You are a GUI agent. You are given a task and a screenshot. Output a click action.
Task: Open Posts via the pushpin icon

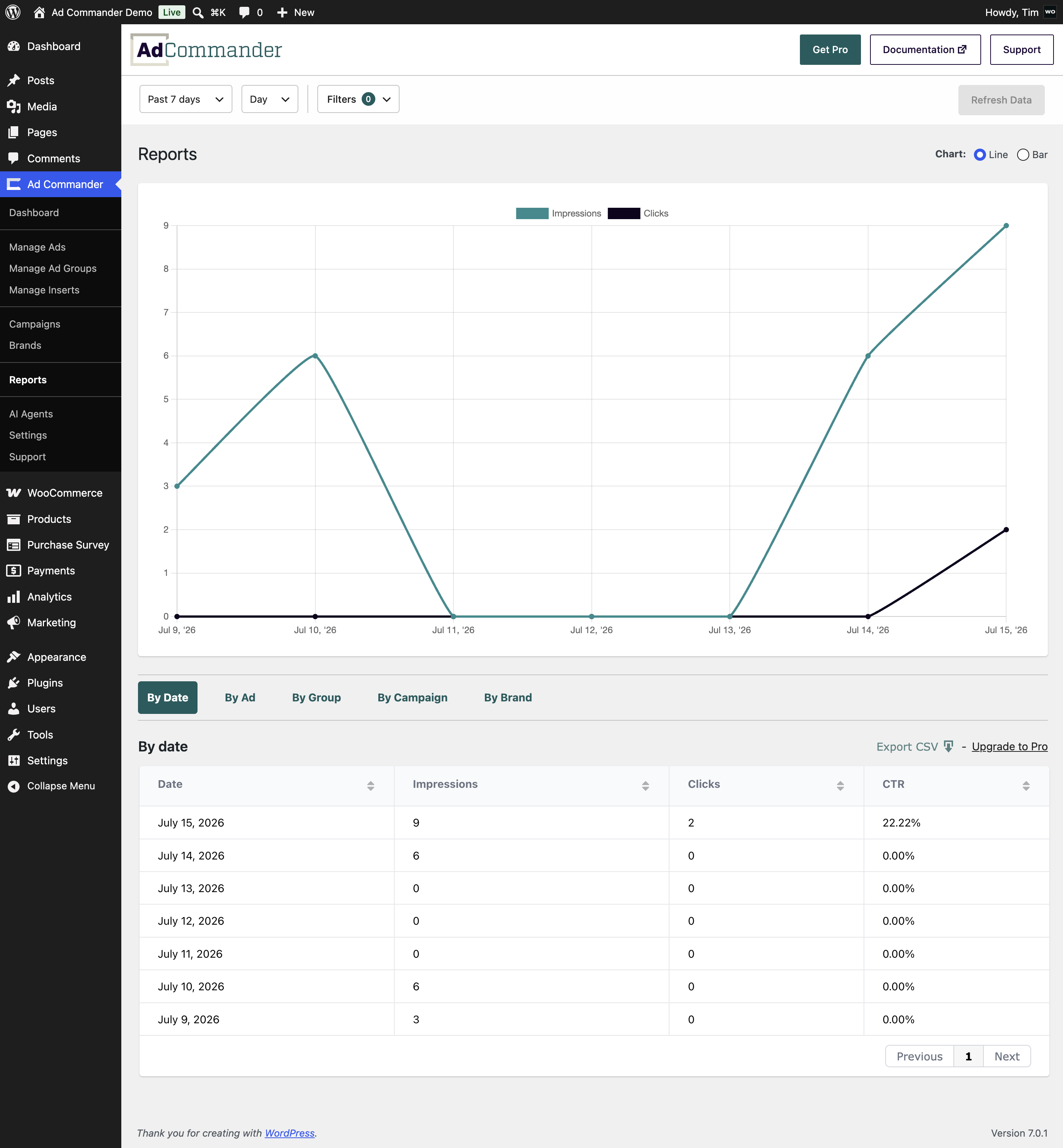point(14,80)
